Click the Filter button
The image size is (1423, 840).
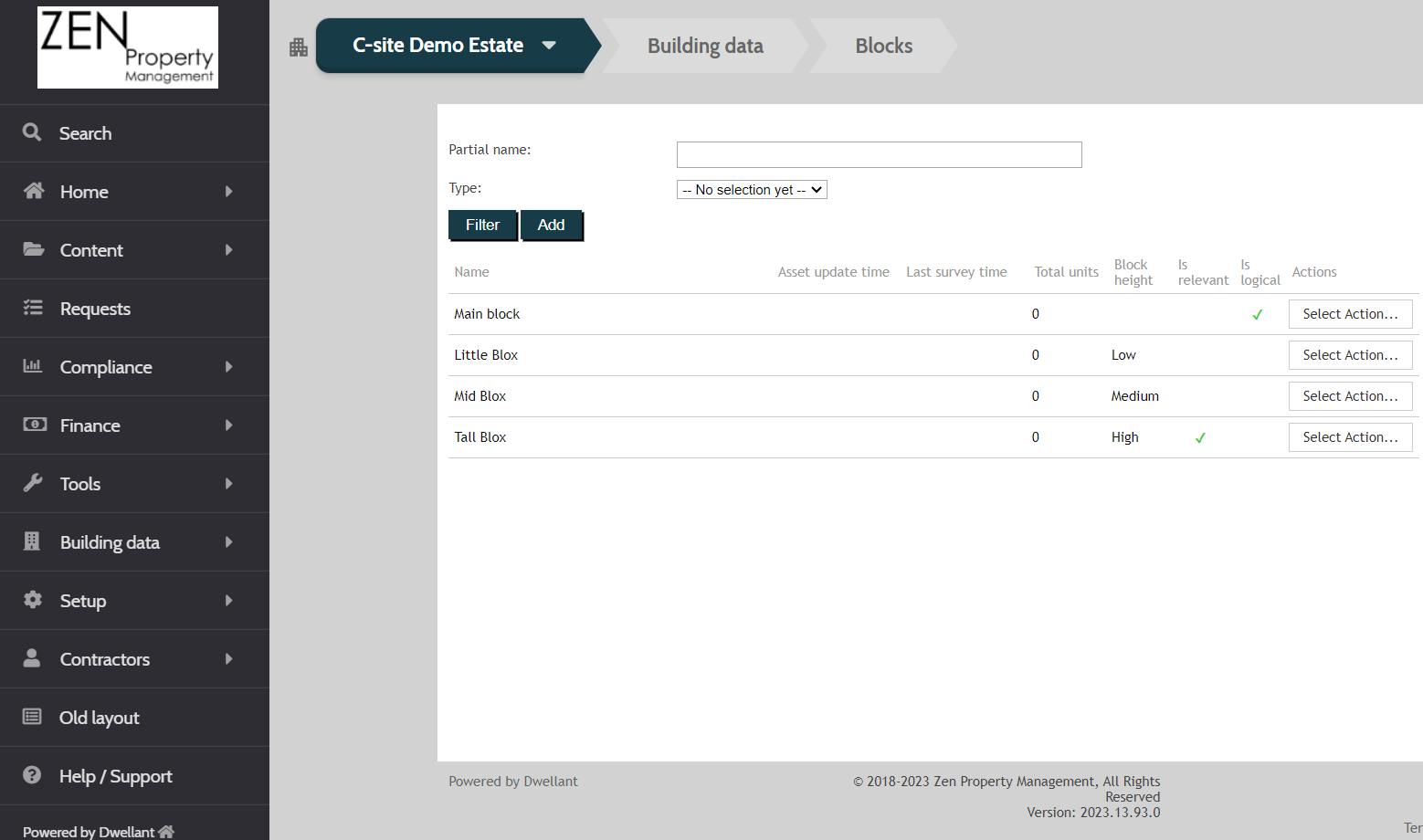[482, 224]
